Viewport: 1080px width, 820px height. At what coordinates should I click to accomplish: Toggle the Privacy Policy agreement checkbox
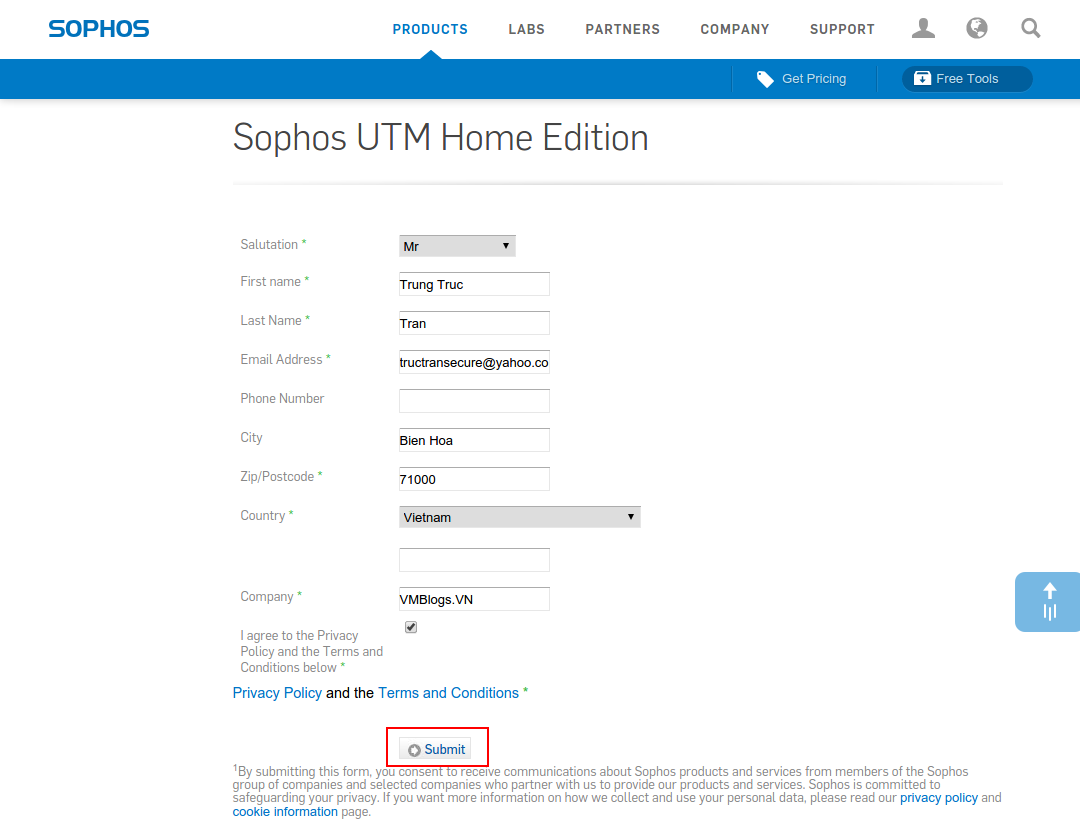click(411, 627)
